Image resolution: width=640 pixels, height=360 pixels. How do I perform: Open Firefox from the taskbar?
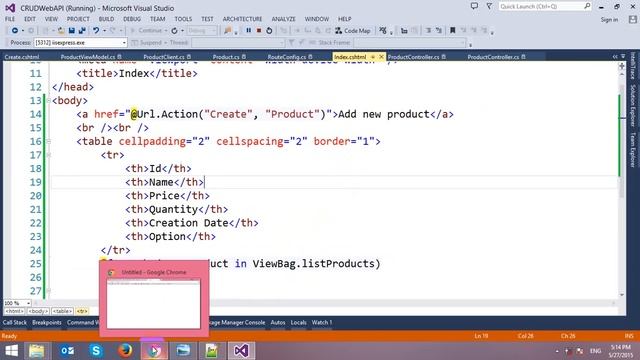(125, 351)
